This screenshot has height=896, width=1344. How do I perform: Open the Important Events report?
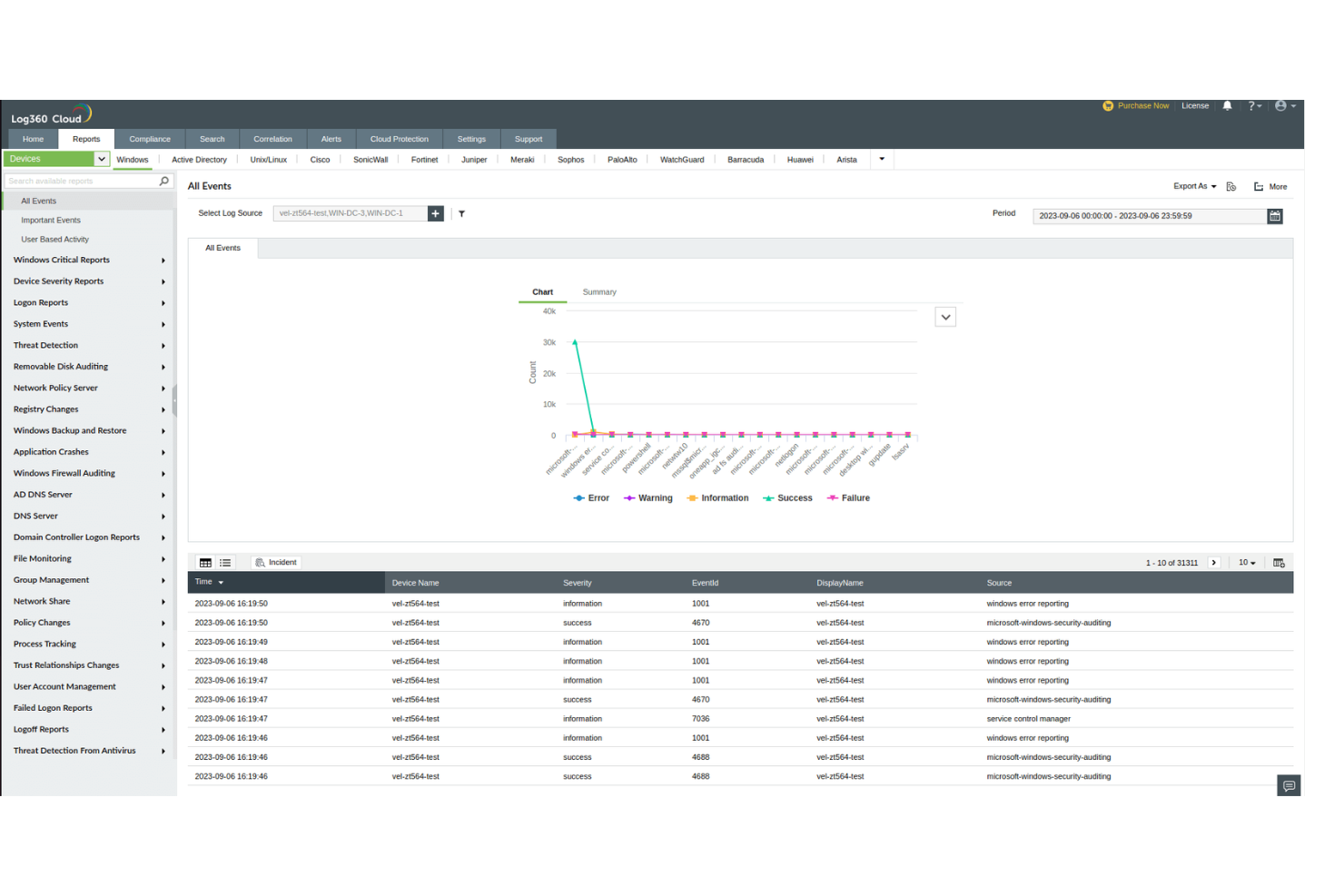[51, 221]
